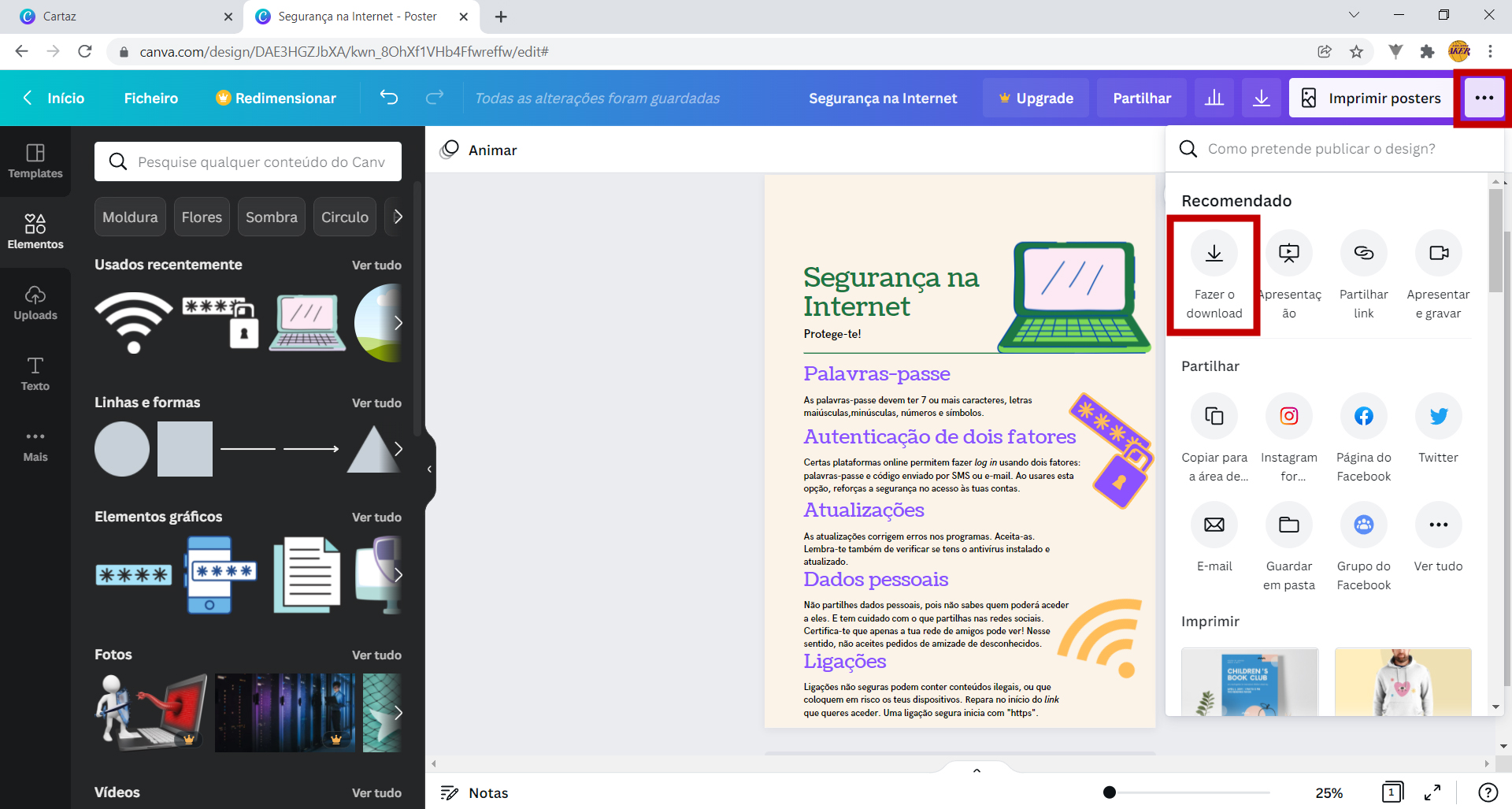Open the help question mark

pos(1488,792)
